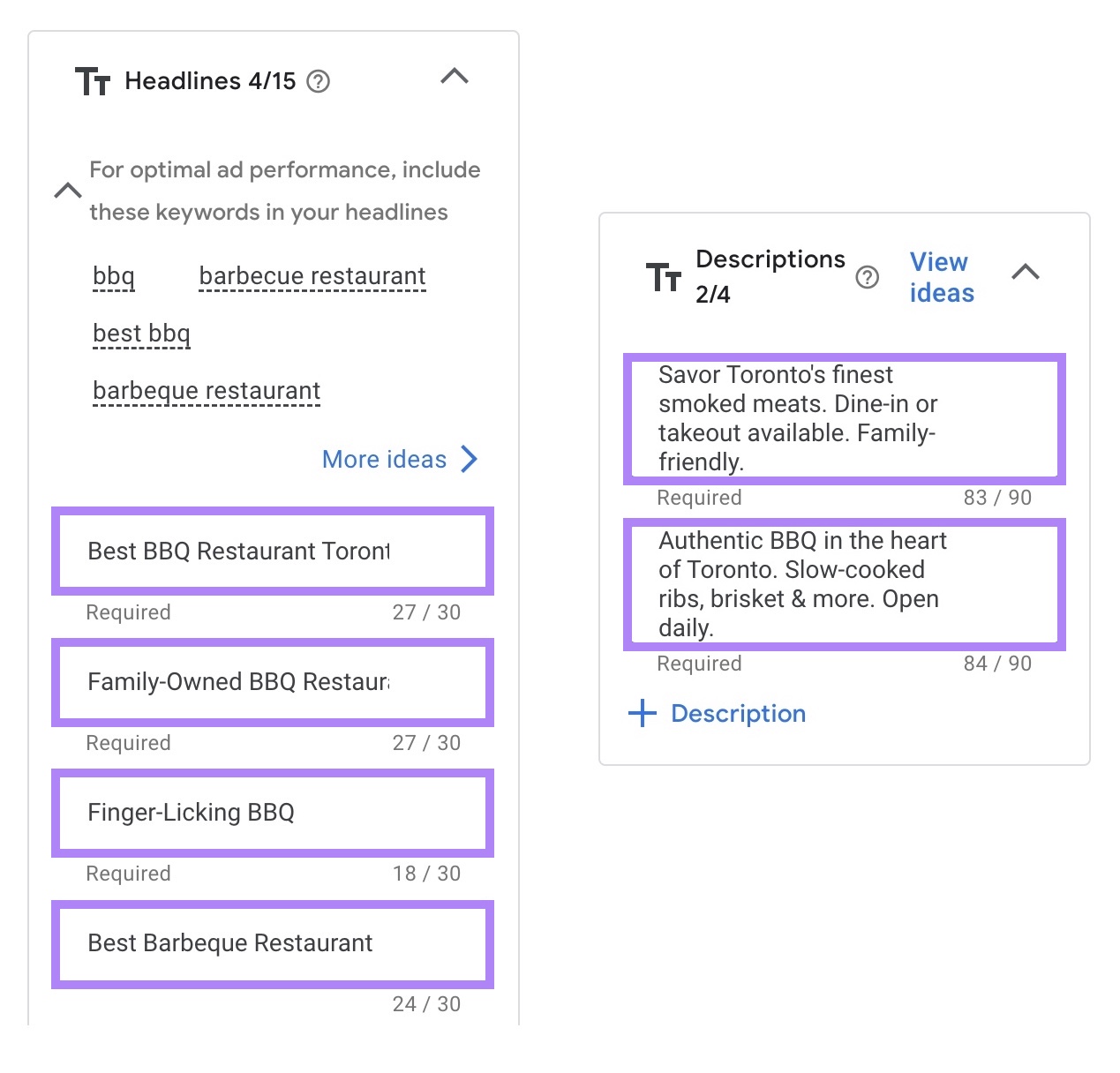Open the More ideas link

coord(385,459)
